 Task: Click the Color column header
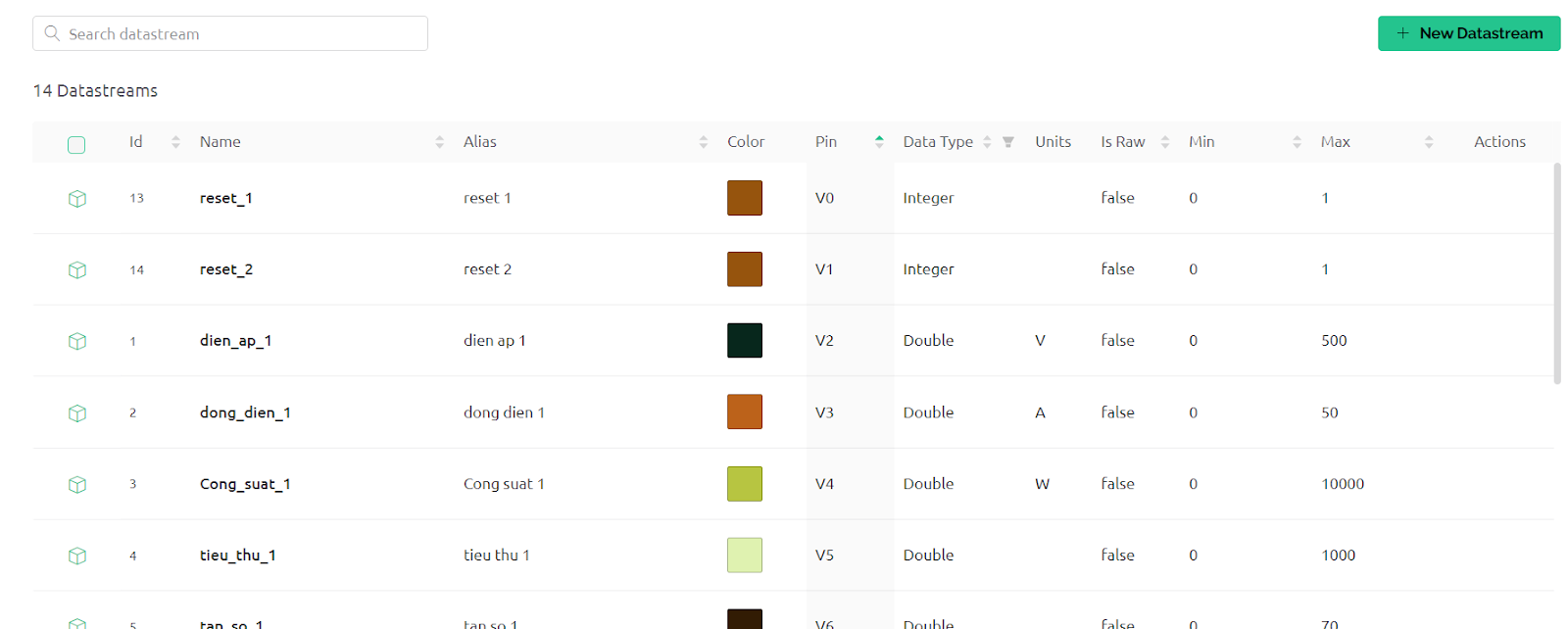point(746,142)
